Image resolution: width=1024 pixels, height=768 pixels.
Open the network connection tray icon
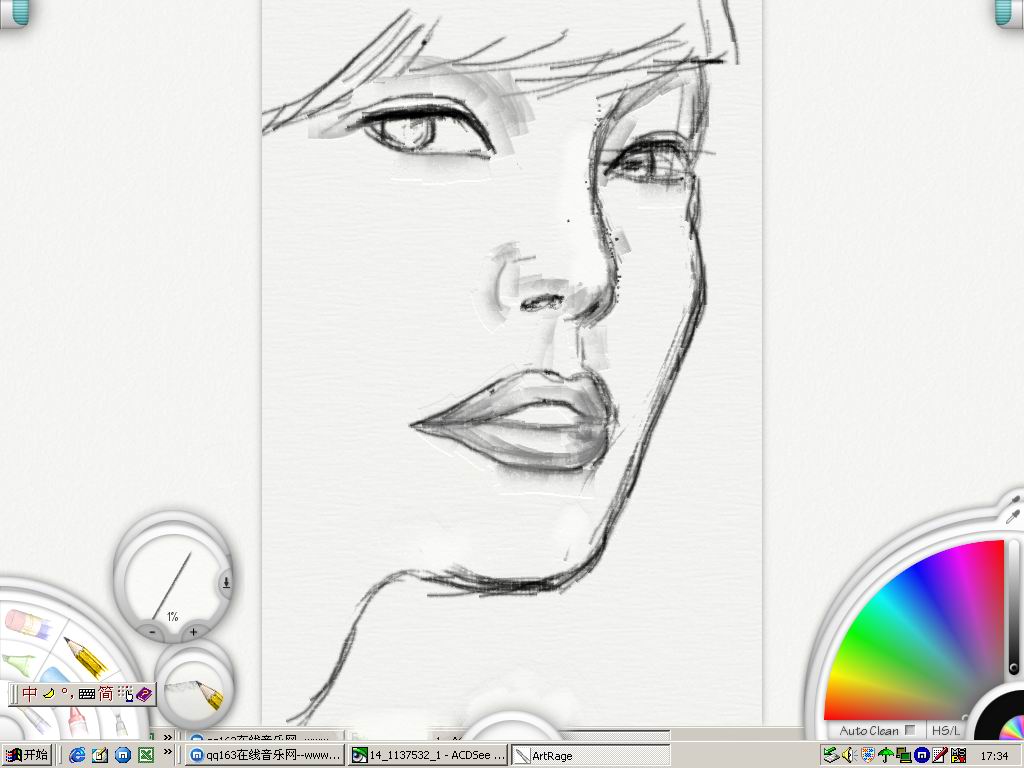[x=904, y=755]
